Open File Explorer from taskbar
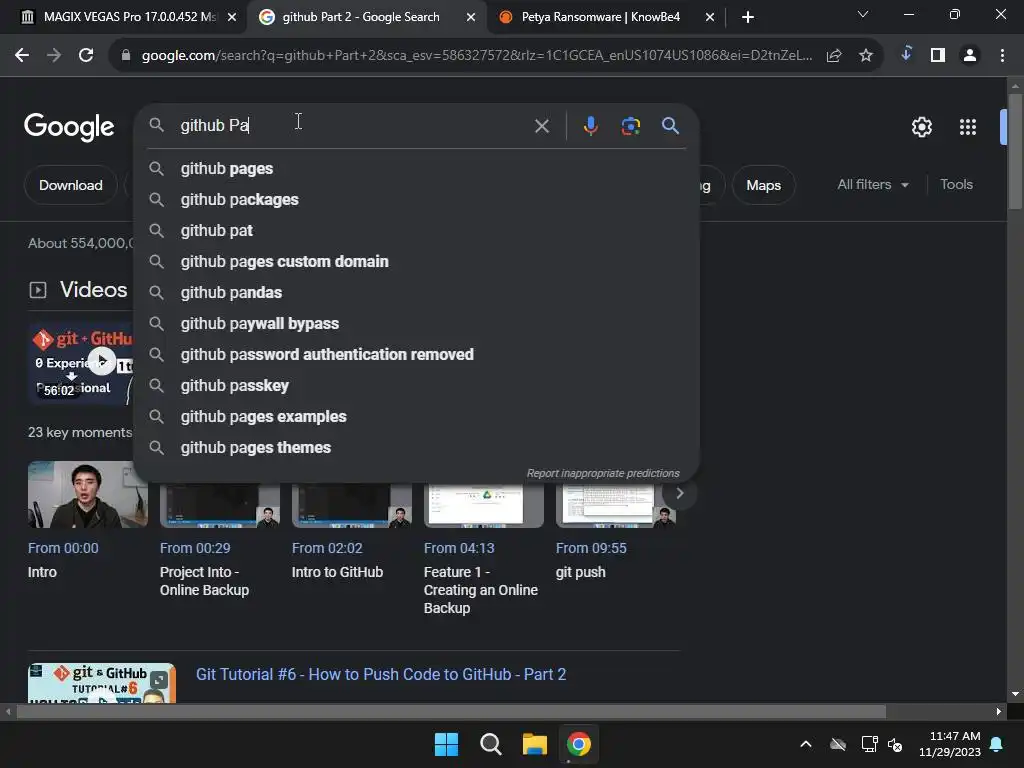The height and width of the screenshot is (768, 1024). click(534, 744)
